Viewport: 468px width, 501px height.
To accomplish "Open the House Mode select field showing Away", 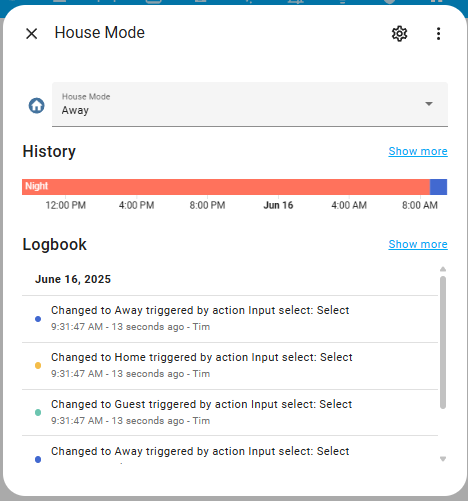I will click(250, 104).
